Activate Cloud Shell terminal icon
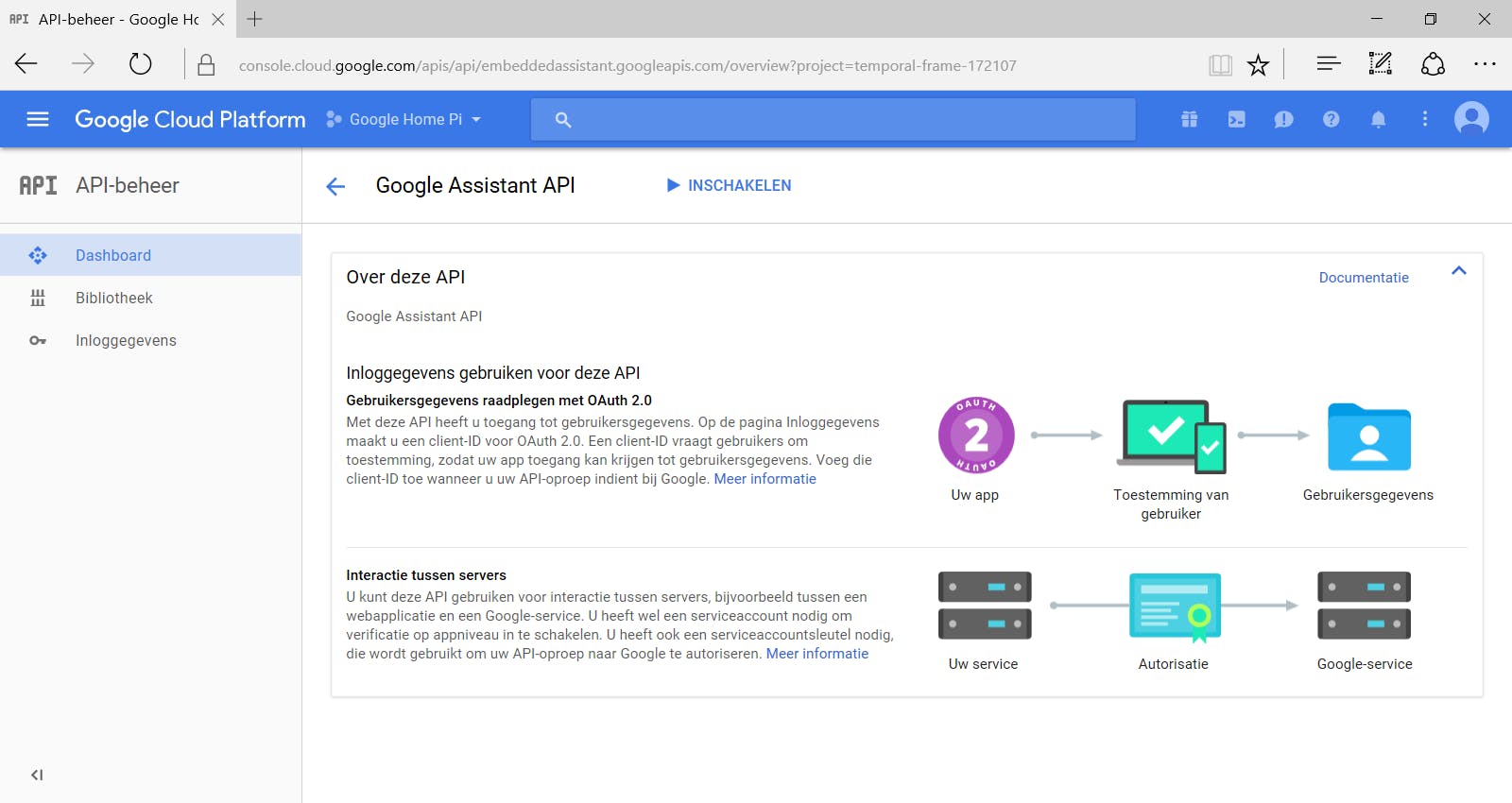Screen dimensions: 1512x803 point(1236,119)
